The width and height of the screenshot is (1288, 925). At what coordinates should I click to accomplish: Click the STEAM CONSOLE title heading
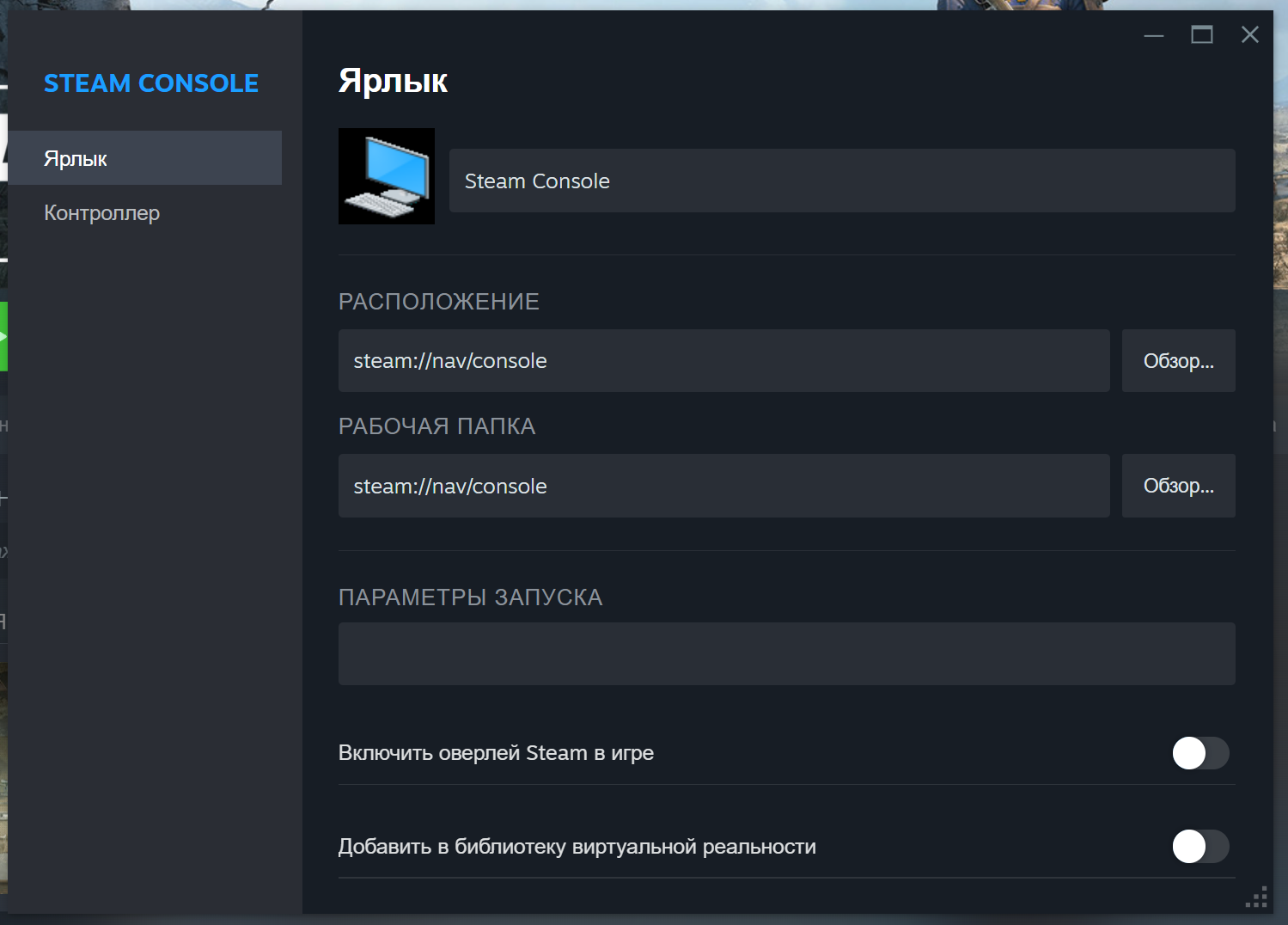click(x=151, y=83)
